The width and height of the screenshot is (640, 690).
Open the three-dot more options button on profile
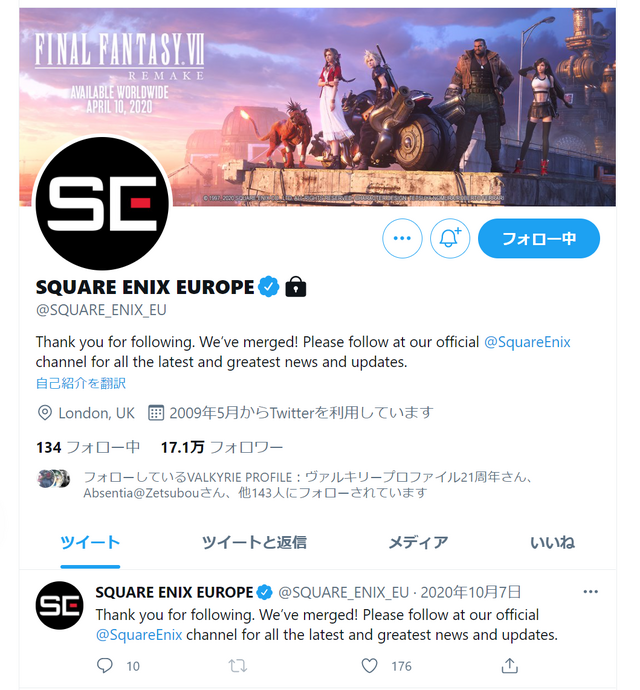[x=402, y=238]
